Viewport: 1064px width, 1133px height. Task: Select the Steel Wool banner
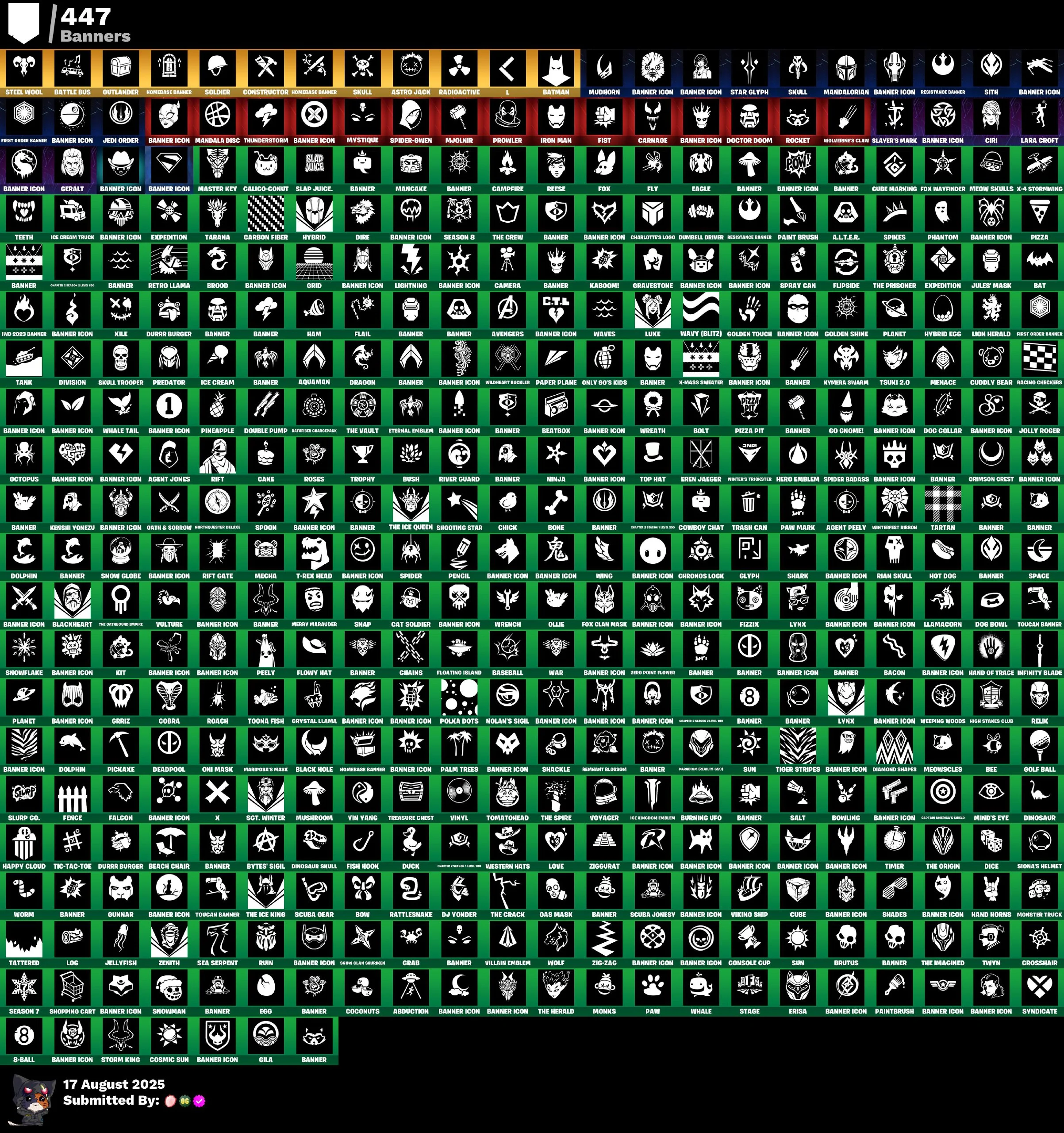point(24,69)
